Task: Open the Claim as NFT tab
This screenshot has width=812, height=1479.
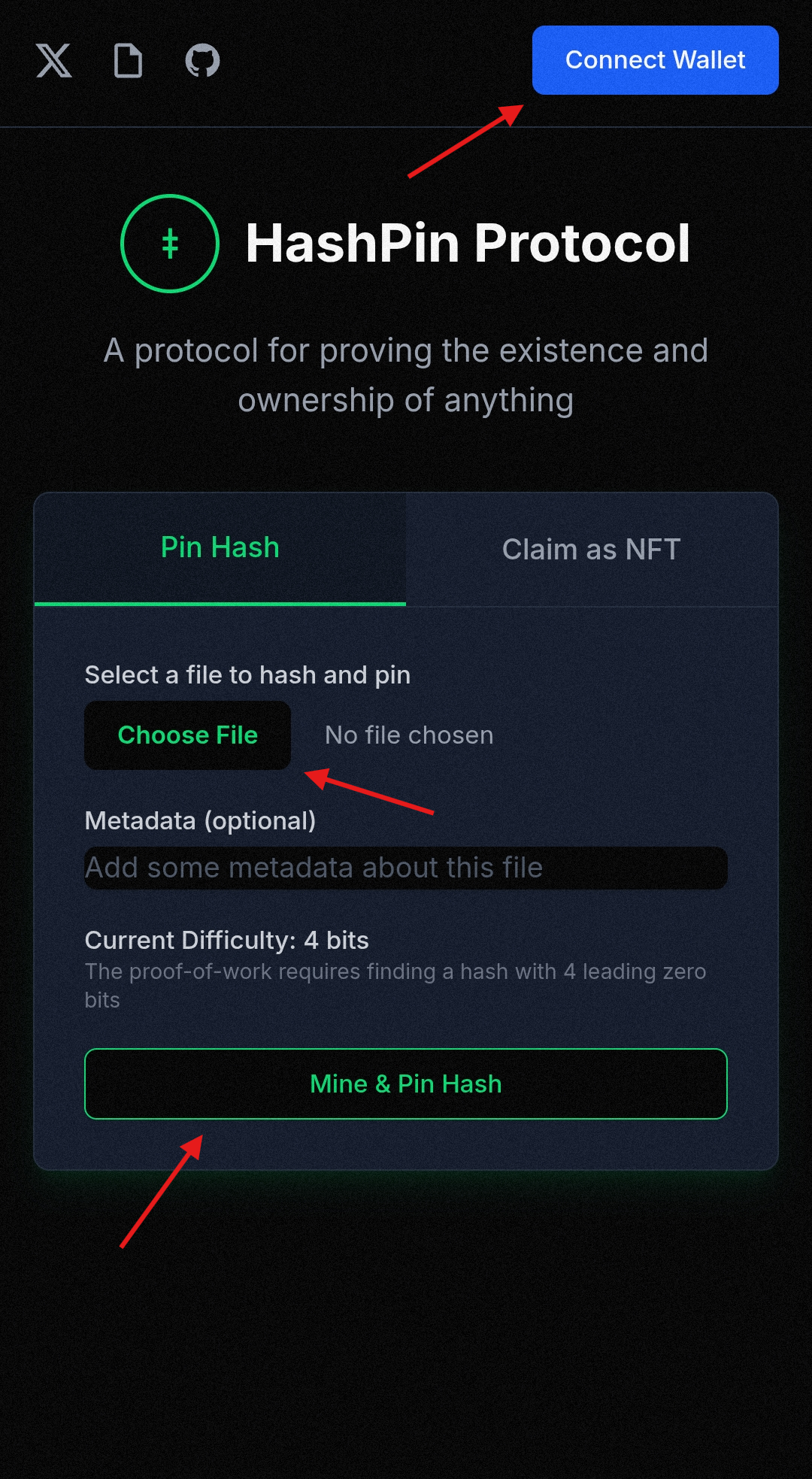Action: click(x=591, y=550)
